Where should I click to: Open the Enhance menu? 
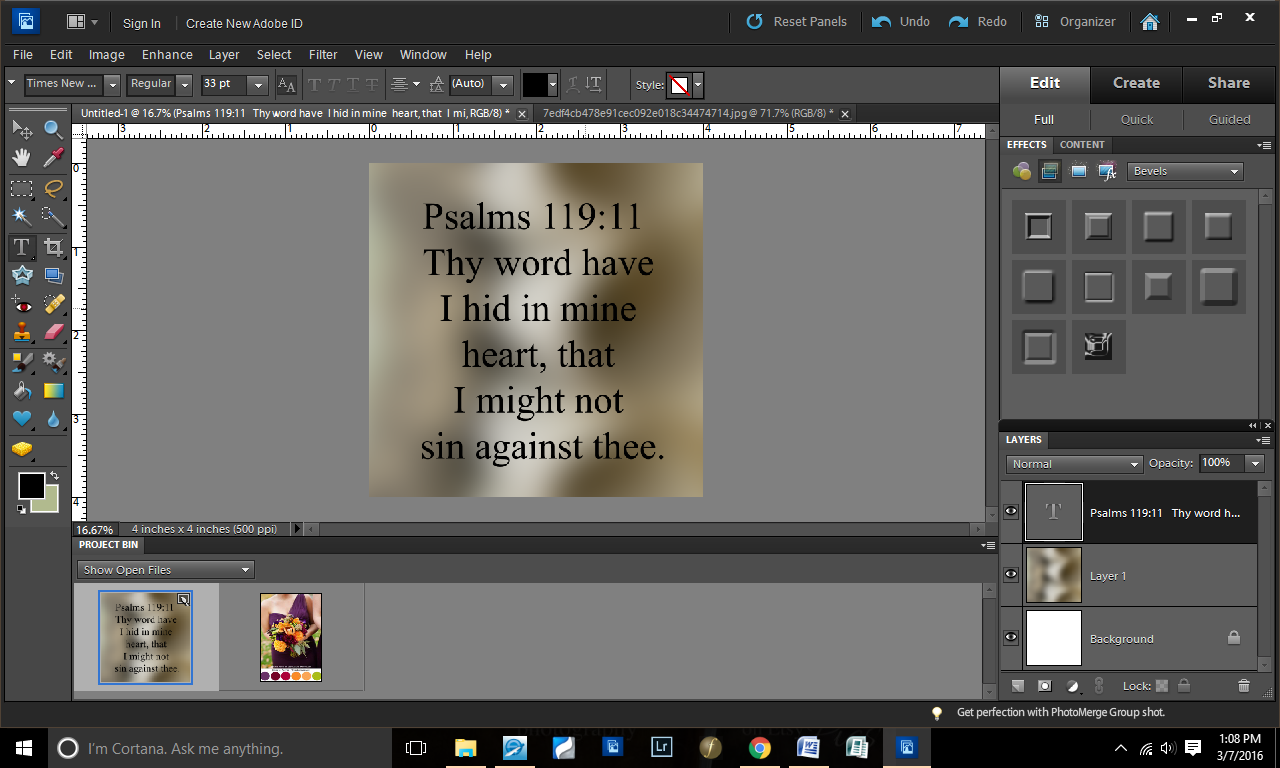click(167, 55)
